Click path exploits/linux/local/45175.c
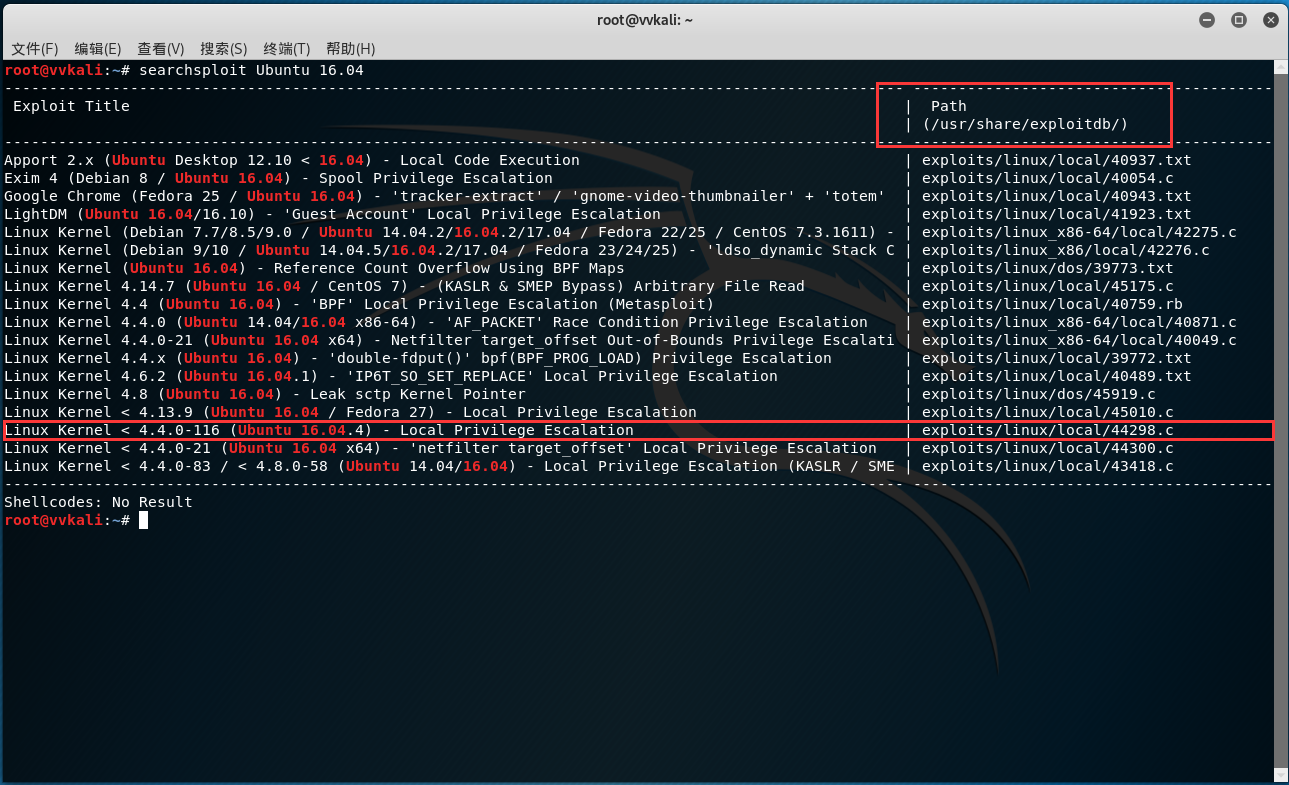1289x785 pixels. click(1048, 286)
